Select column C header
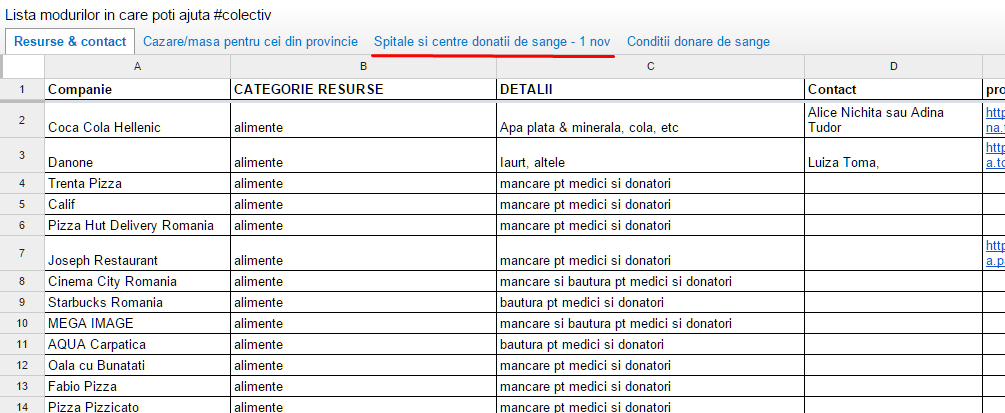The height and width of the screenshot is (413, 1005). tap(651, 66)
